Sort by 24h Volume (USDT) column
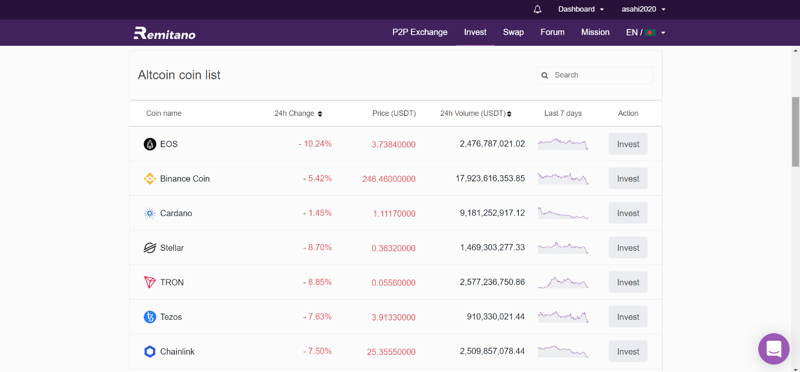800x372 pixels. point(476,113)
